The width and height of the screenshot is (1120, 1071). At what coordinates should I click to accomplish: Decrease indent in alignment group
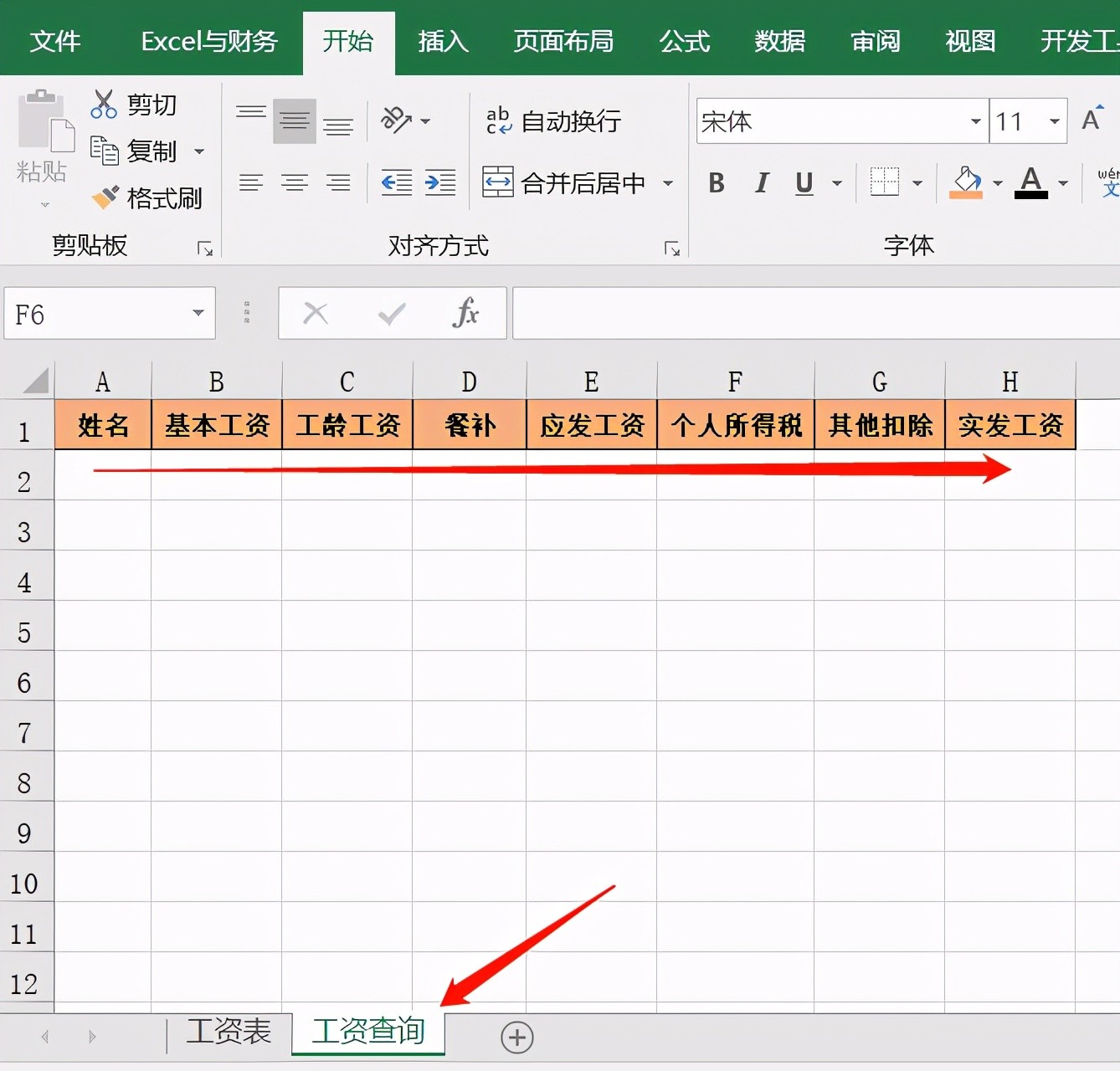point(396,182)
